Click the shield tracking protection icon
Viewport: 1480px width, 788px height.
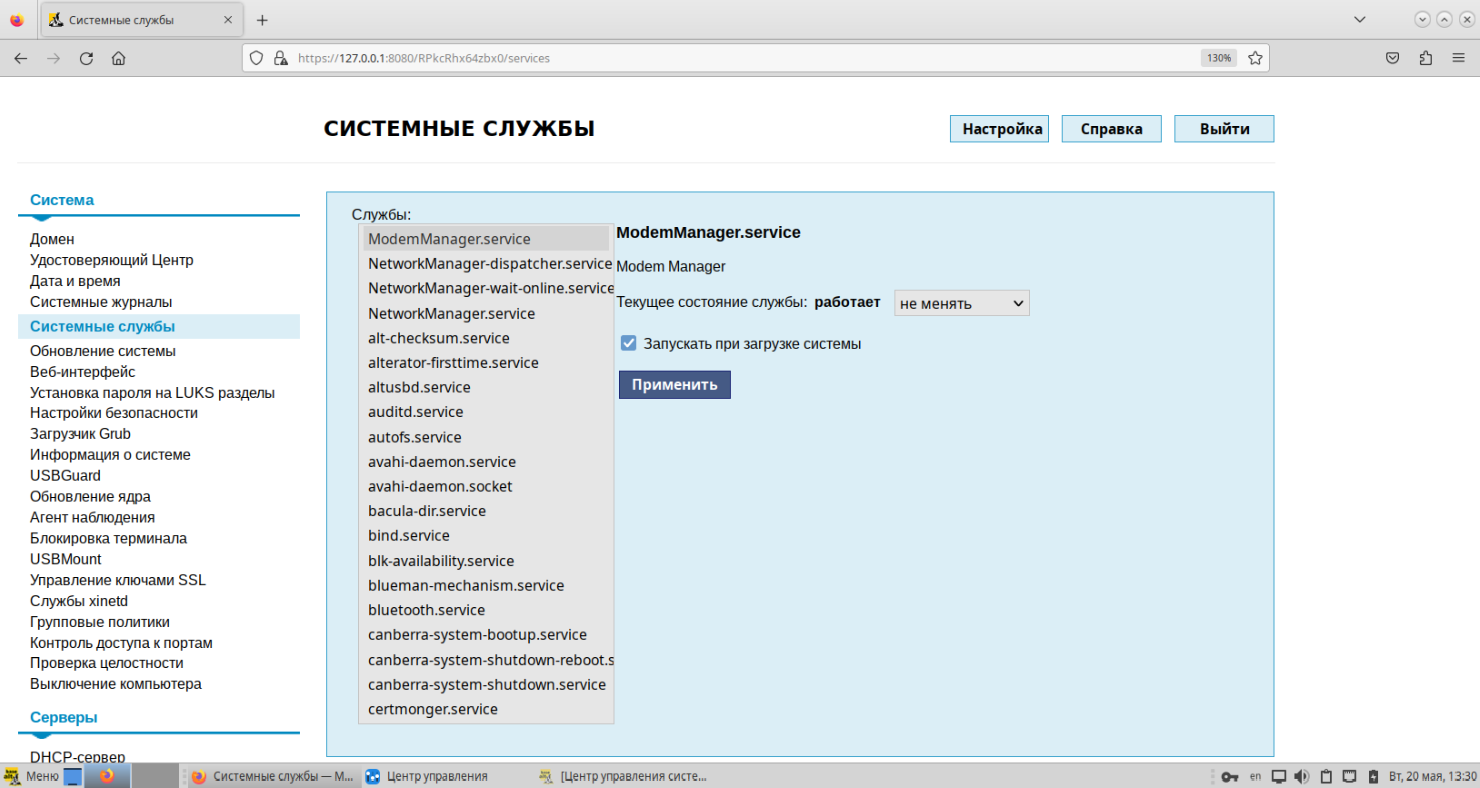(256, 58)
